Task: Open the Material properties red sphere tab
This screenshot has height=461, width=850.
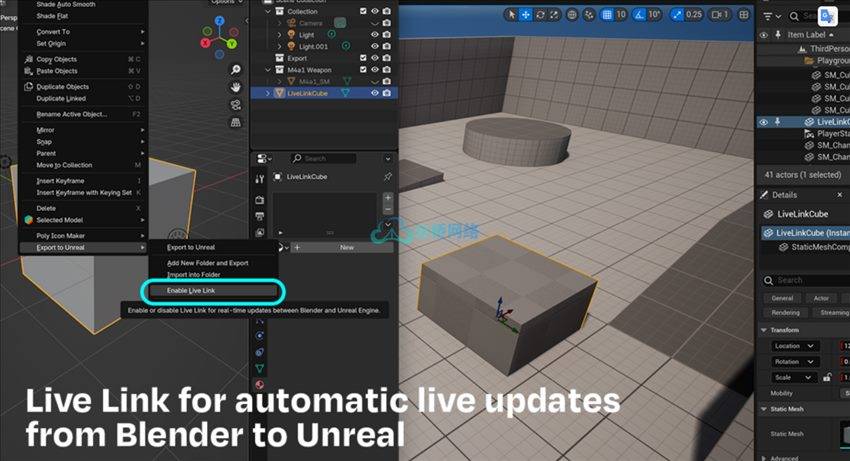Action: tap(260, 385)
